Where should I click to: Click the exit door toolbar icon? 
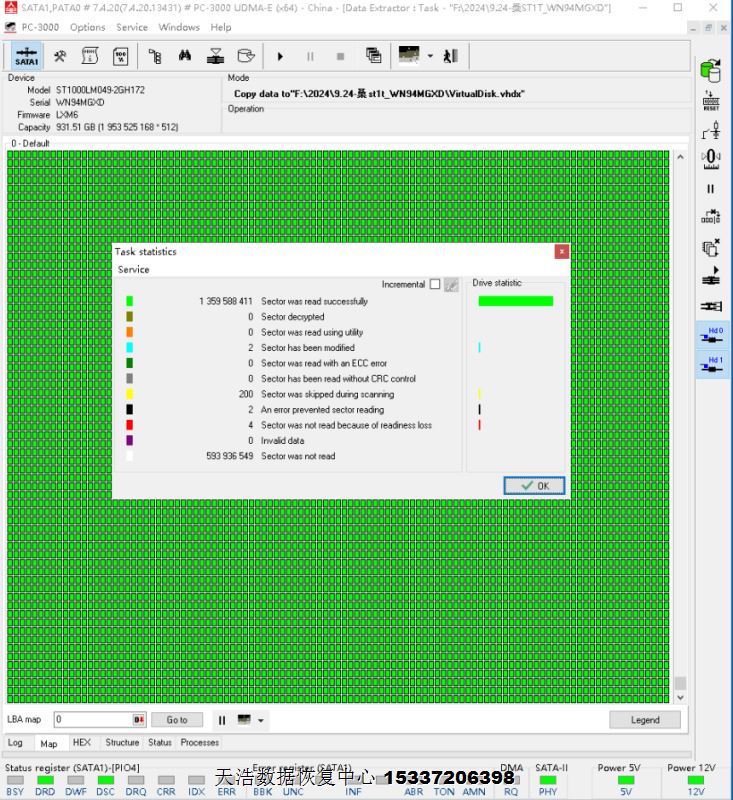coord(450,56)
